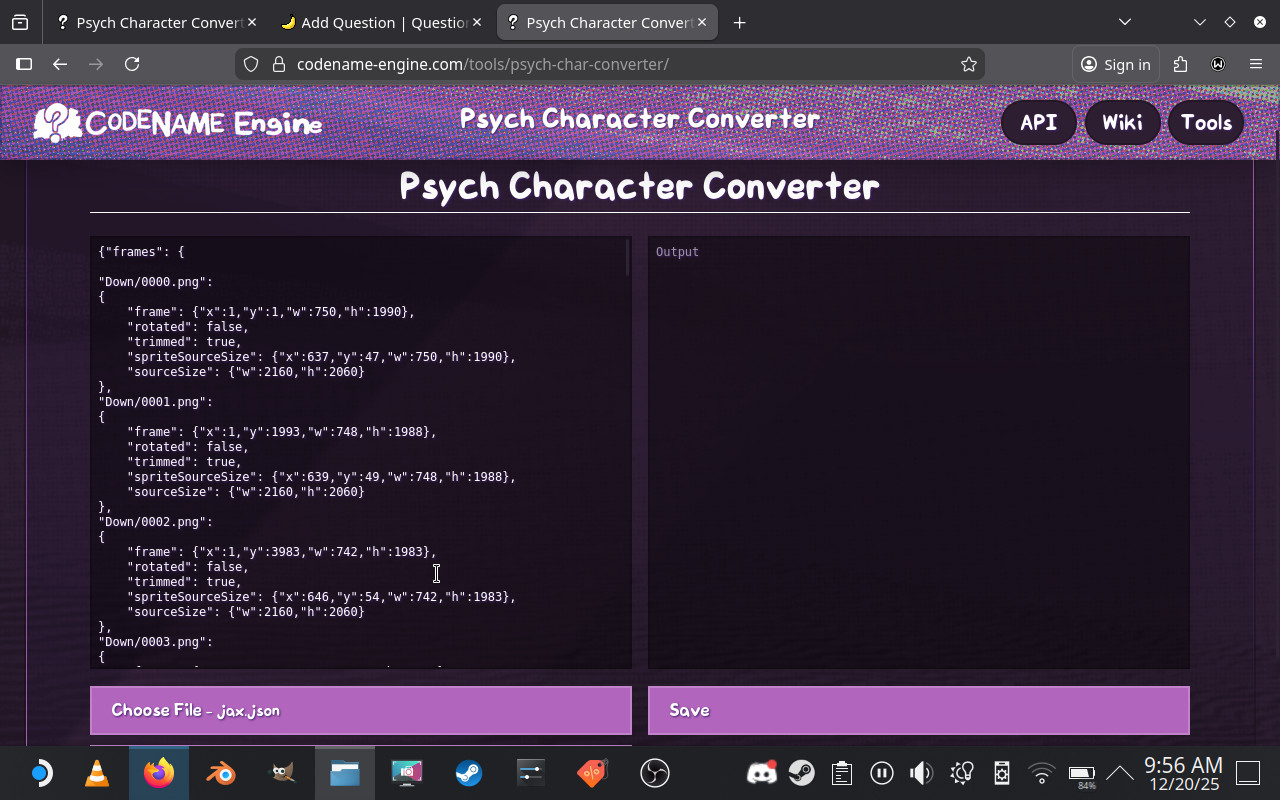
Task: Click inside the Output text area
Action: pos(918,452)
